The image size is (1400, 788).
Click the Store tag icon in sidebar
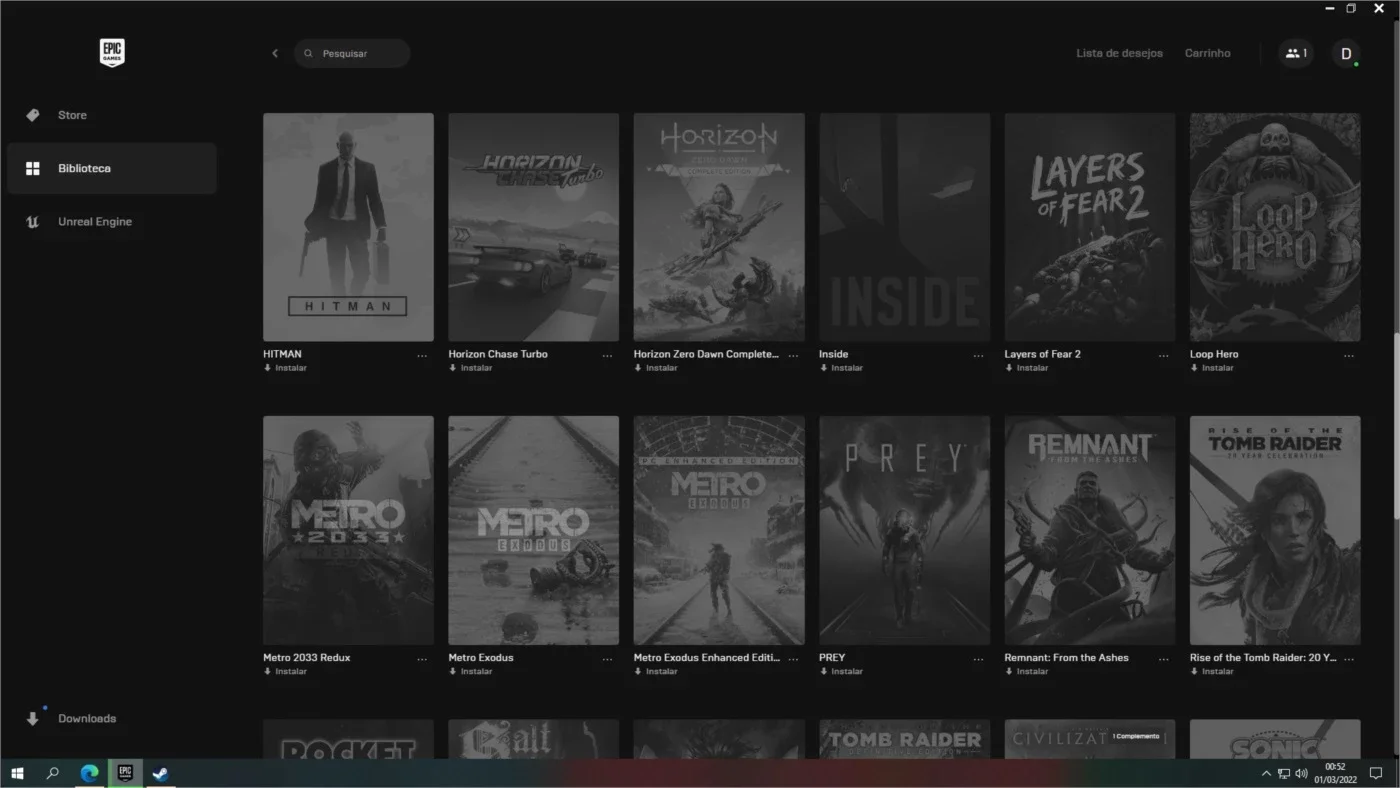(33, 115)
